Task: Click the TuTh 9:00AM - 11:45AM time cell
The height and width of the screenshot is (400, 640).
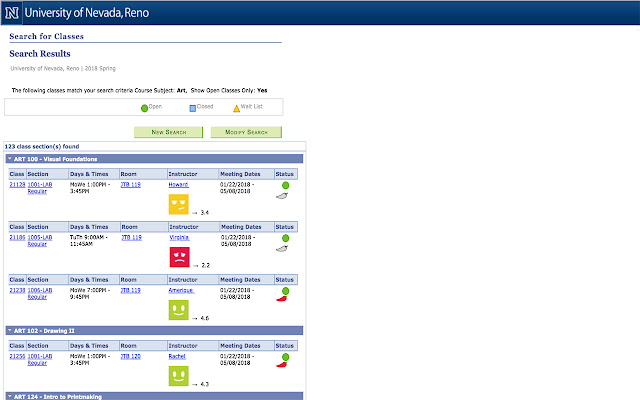Action: 89,240
